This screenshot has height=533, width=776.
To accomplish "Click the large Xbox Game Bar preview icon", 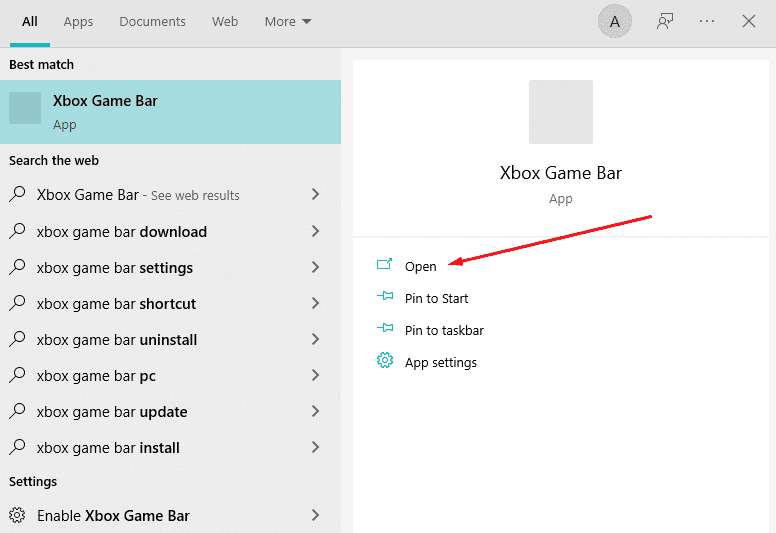I will pos(561,112).
